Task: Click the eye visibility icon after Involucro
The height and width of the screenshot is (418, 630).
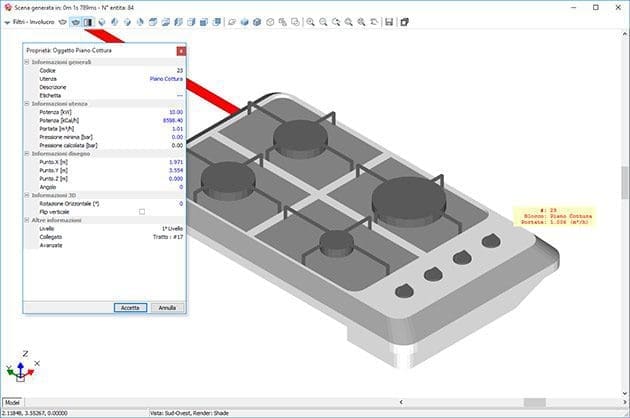Action: tap(62, 21)
